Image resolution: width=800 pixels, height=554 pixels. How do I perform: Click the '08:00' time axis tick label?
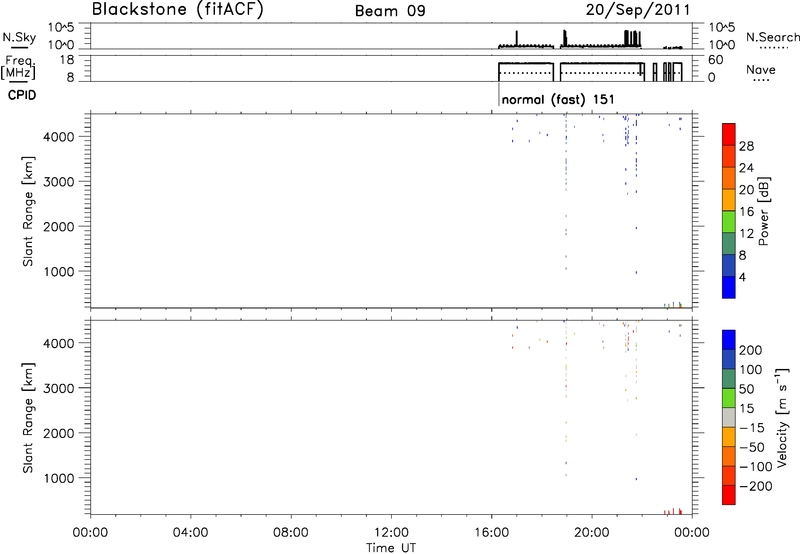[x=291, y=533]
